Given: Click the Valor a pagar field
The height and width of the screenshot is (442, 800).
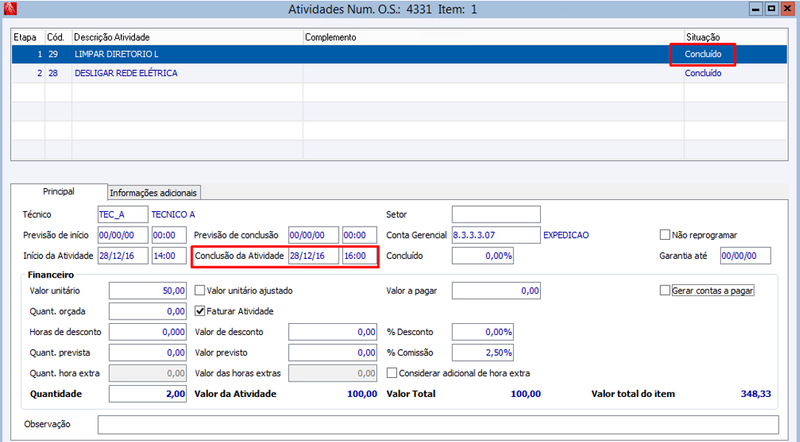Looking at the screenshot, I should [496, 290].
